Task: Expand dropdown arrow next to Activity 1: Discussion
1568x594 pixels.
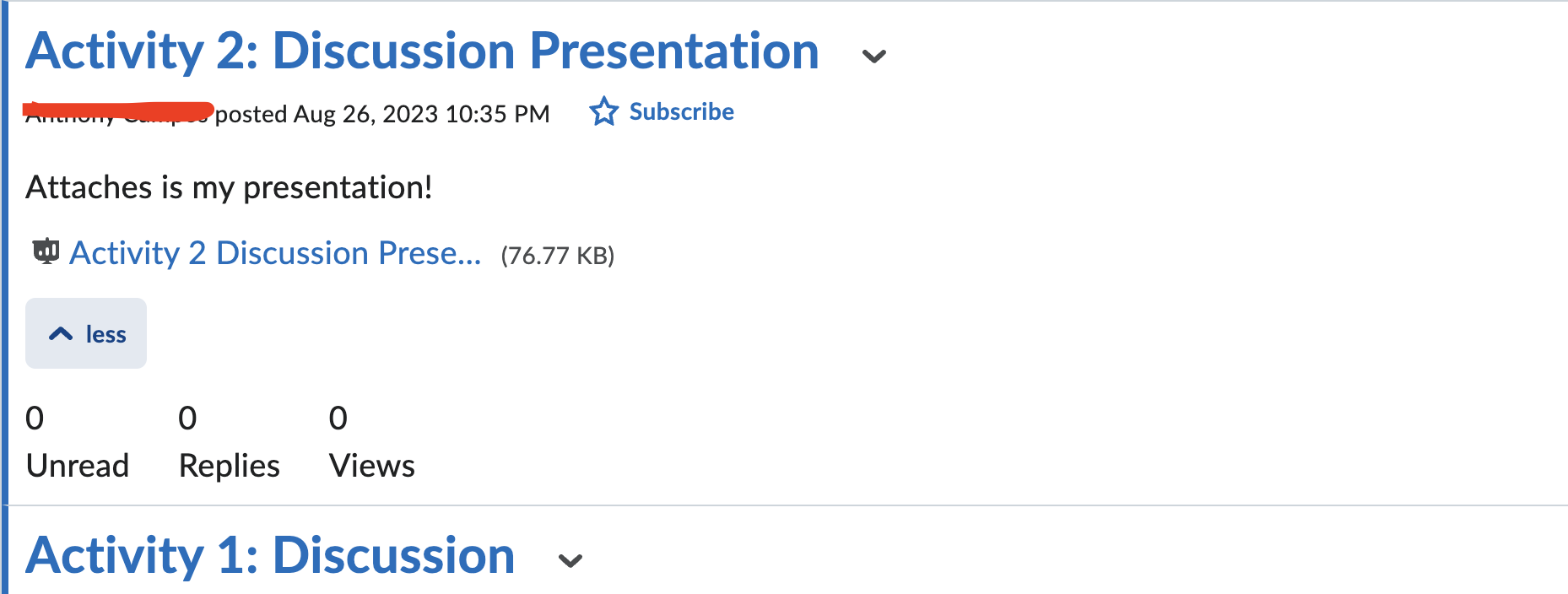Action: pos(570,561)
